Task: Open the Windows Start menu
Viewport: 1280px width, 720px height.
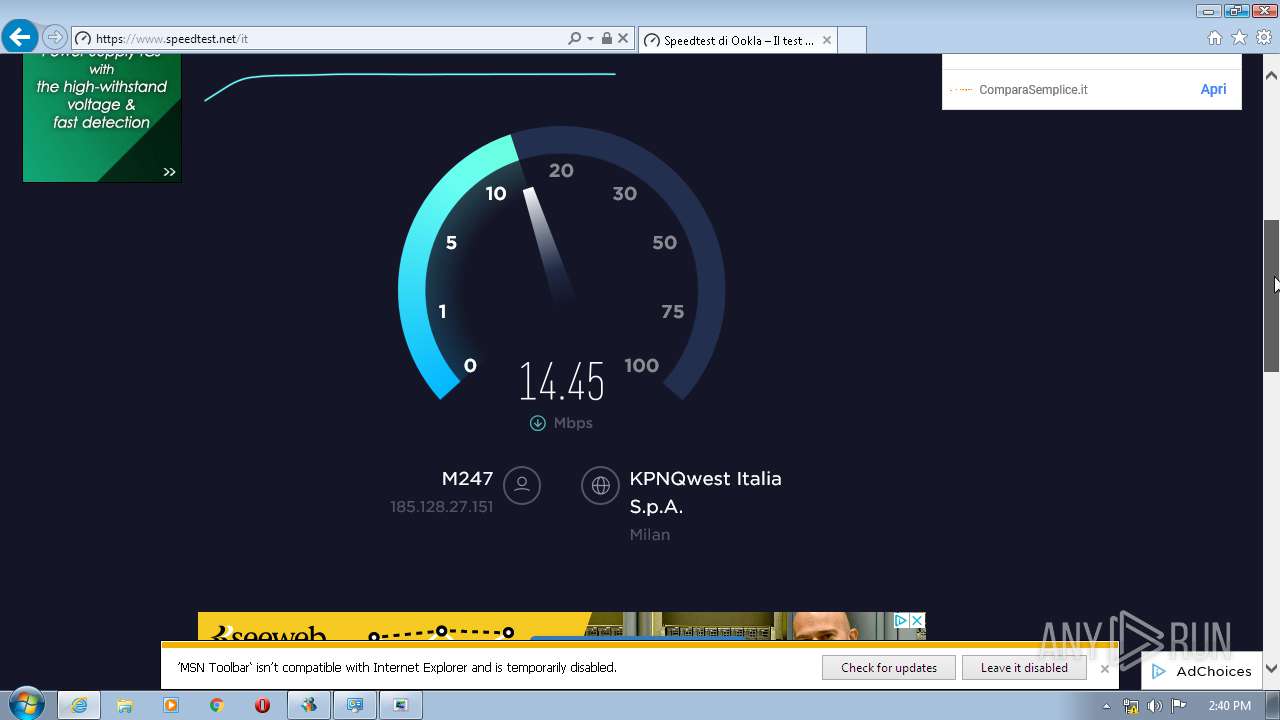Action: (25, 705)
